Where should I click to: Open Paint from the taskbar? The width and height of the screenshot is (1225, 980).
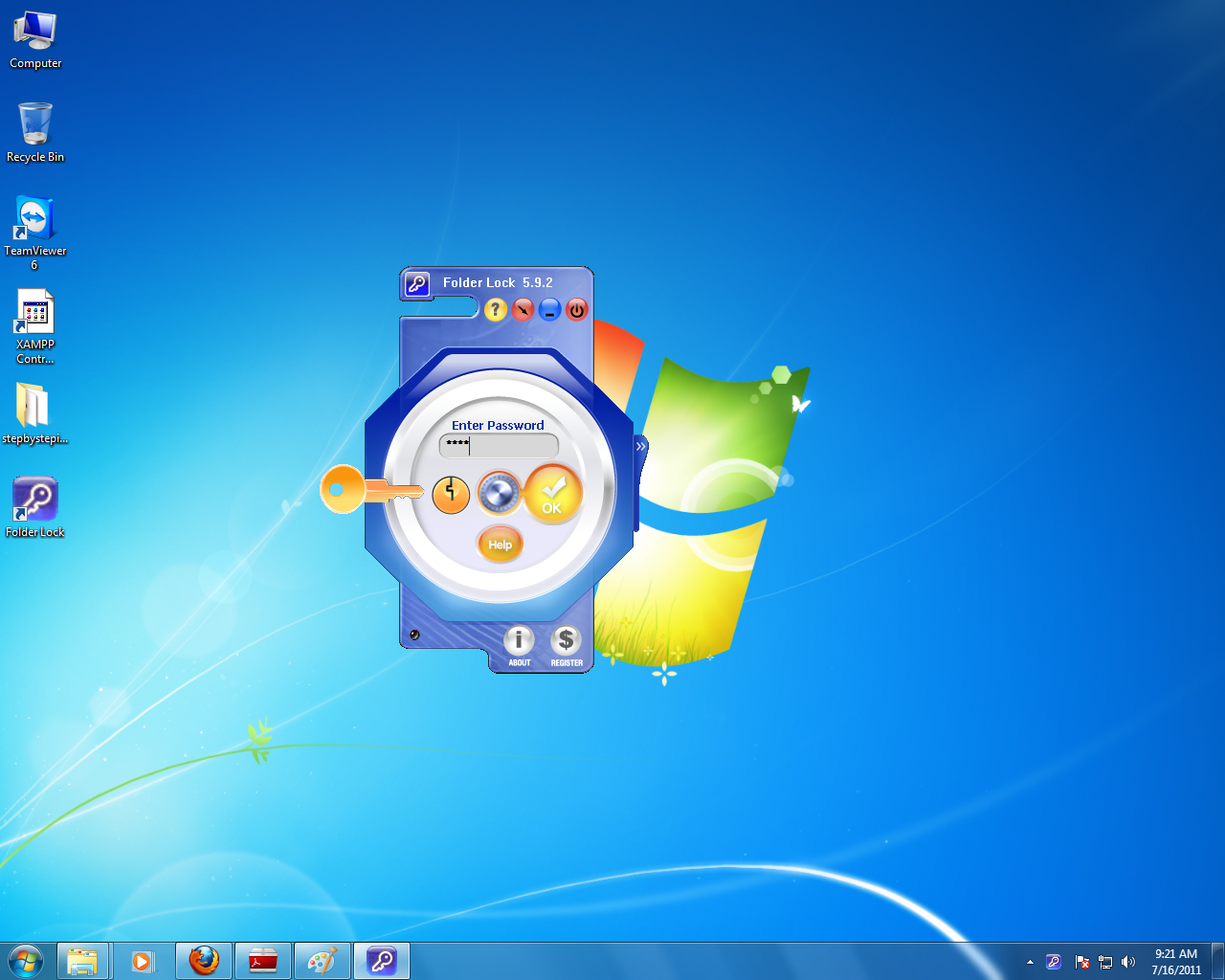point(323,961)
